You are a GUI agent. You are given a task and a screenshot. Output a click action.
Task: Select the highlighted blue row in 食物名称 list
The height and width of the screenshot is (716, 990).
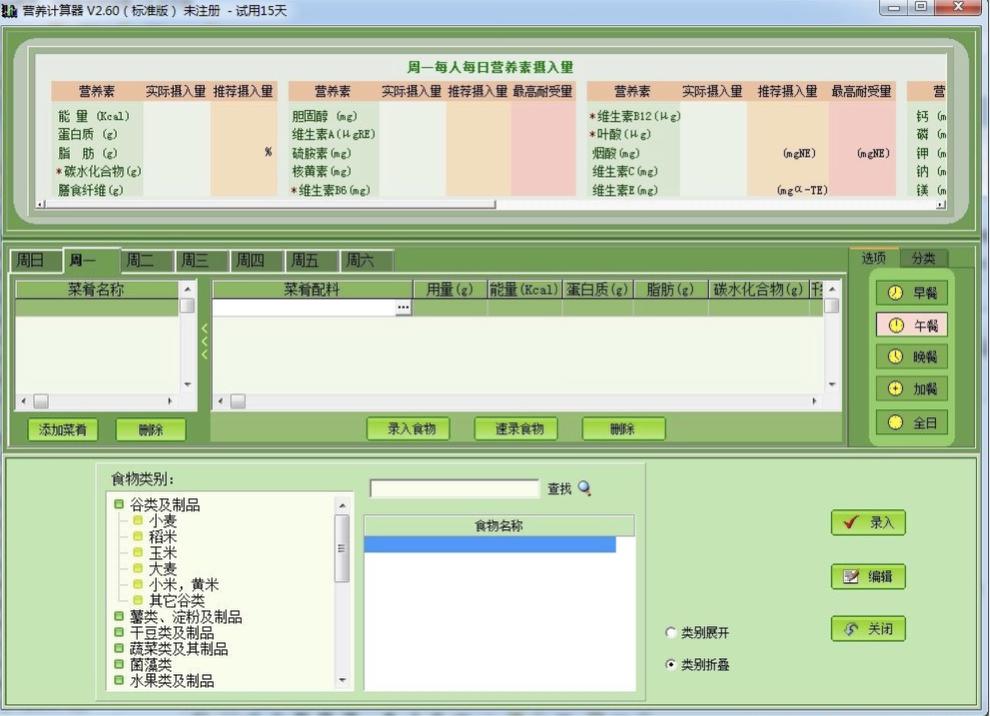coord(490,544)
